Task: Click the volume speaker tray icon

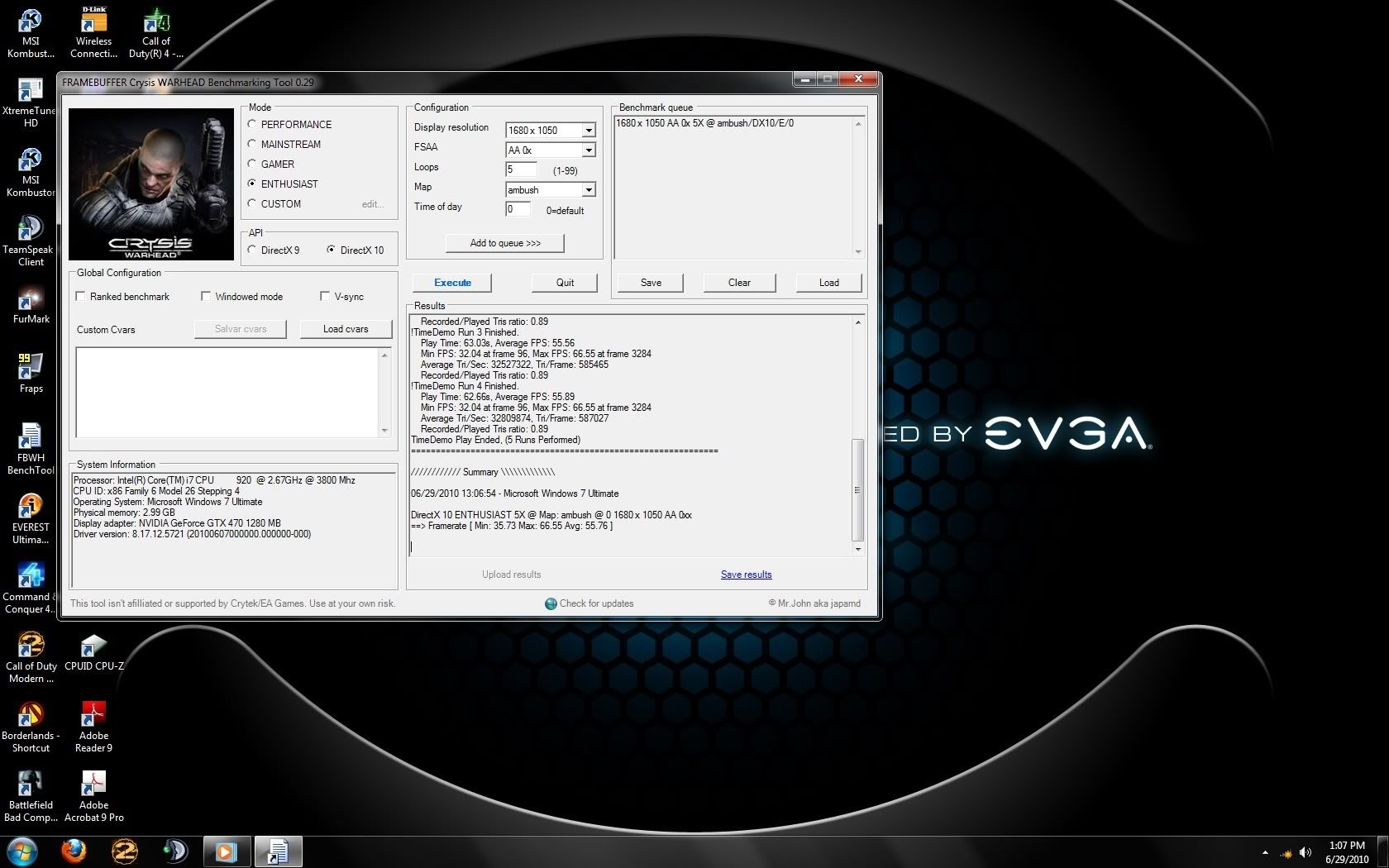Action: (1305, 852)
